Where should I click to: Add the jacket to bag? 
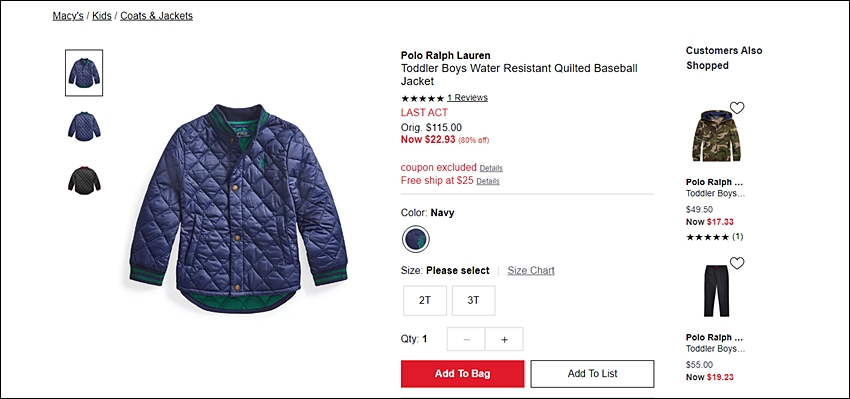pyautogui.click(x=462, y=374)
